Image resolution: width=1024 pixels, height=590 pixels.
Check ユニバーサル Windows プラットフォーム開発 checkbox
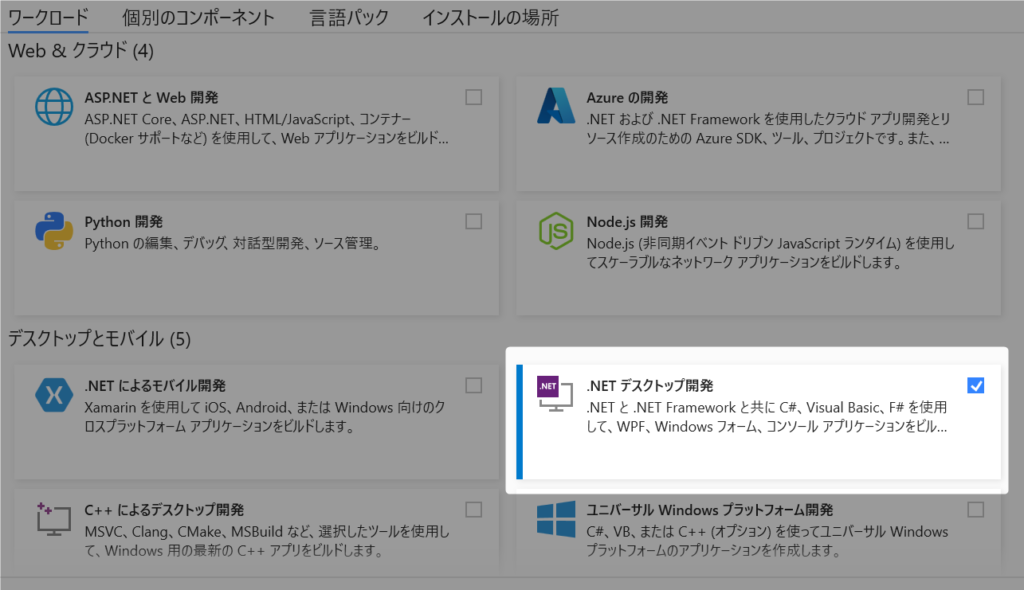coord(976,510)
